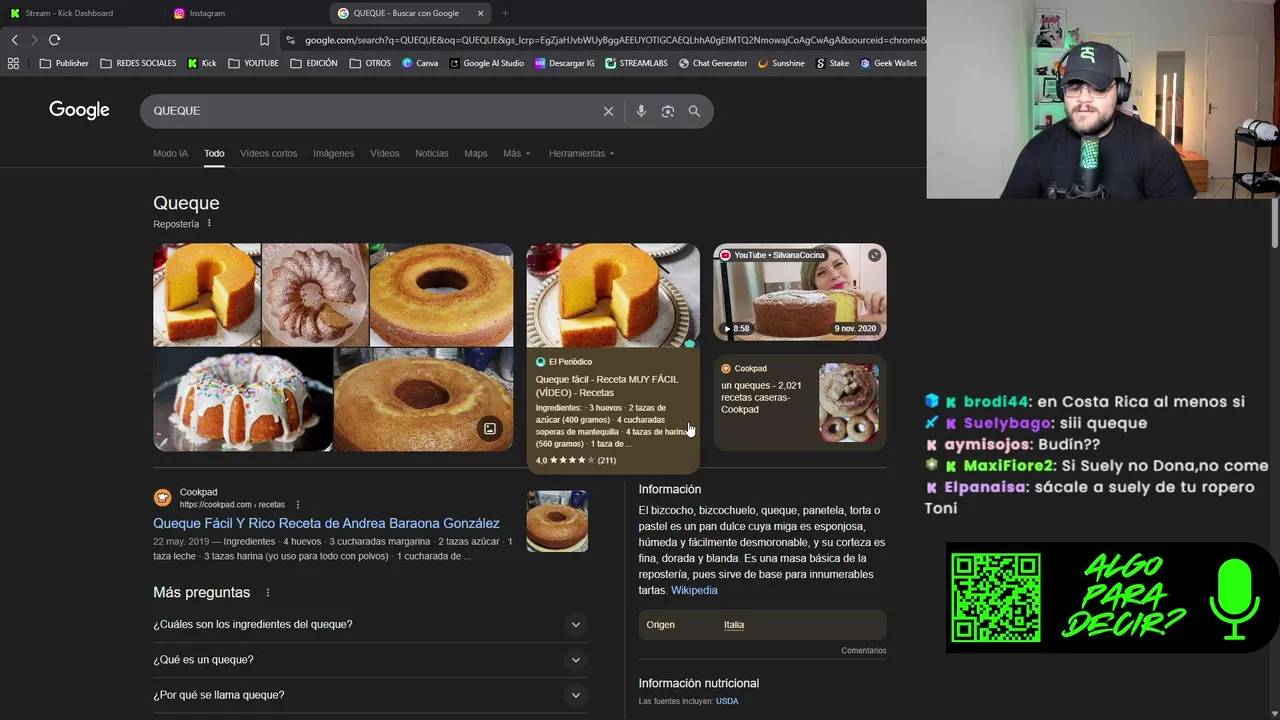Play the SilvanaCocina YouTube video thumbnail

click(x=799, y=292)
